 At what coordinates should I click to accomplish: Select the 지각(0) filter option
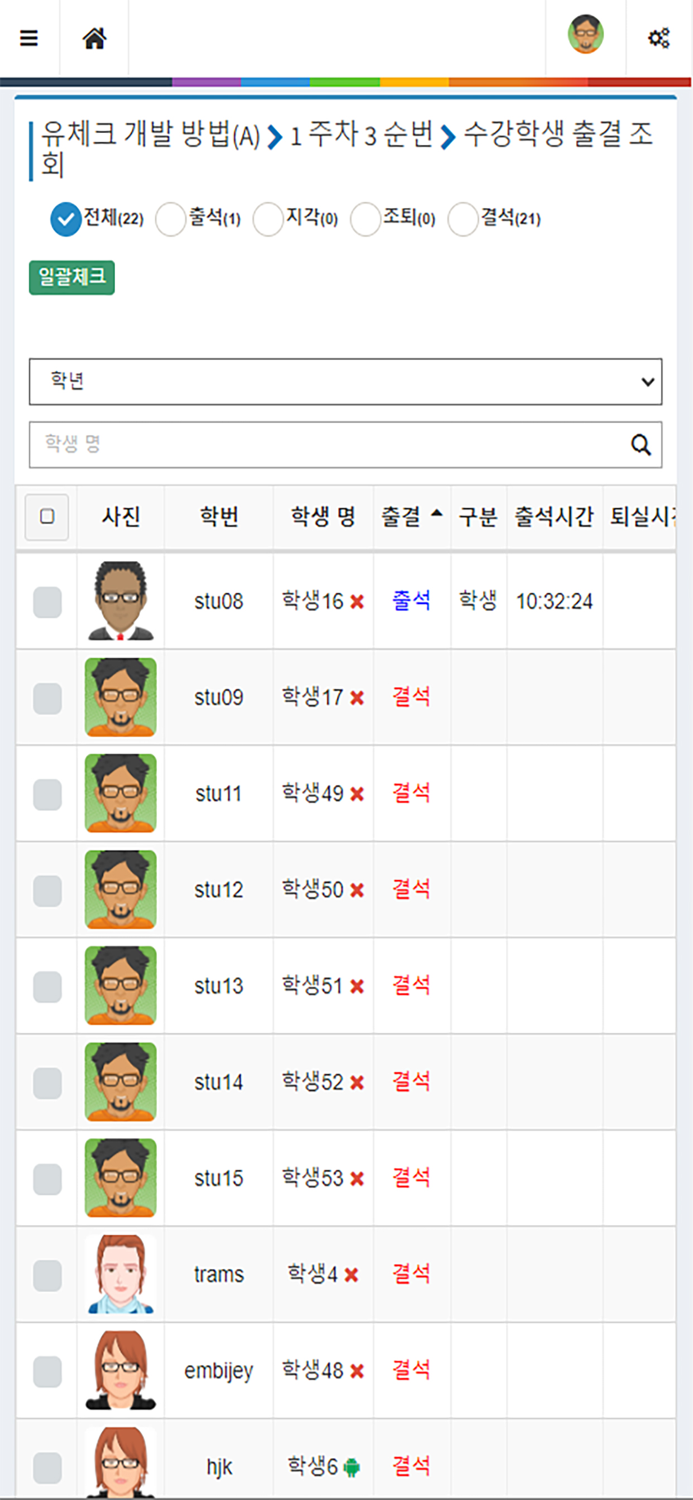coord(268,219)
